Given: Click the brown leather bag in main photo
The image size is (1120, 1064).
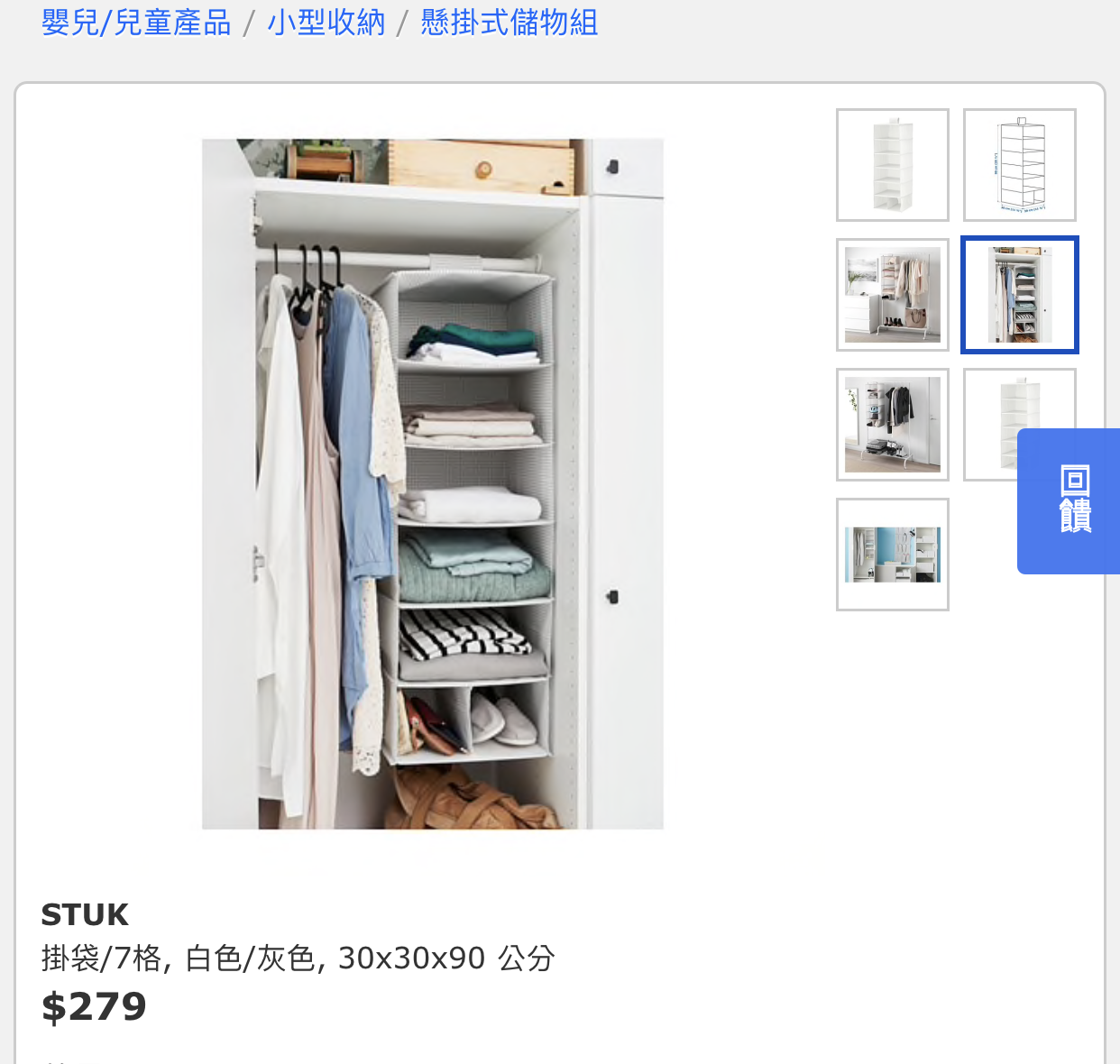Looking at the screenshot, I should pos(473,799).
